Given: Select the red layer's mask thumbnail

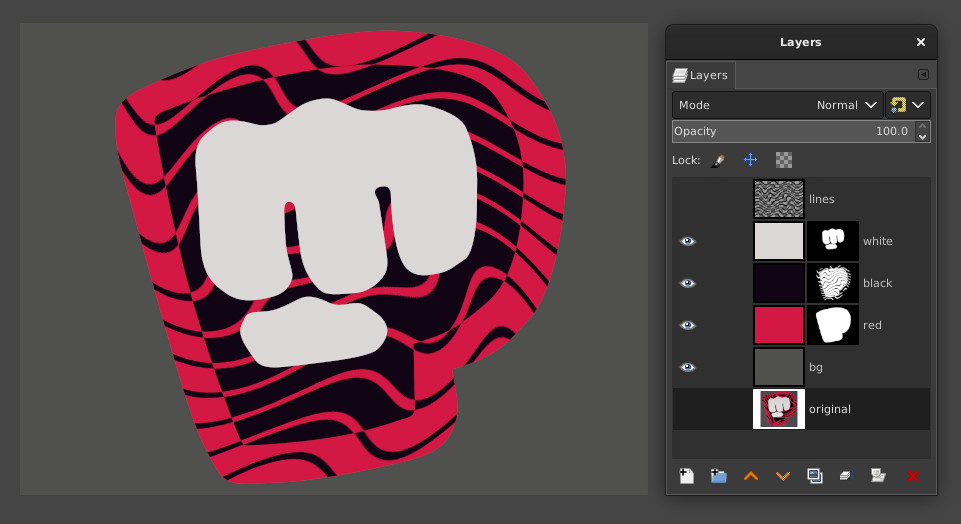Looking at the screenshot, I should pyautogui.click(x=832, y=325).
